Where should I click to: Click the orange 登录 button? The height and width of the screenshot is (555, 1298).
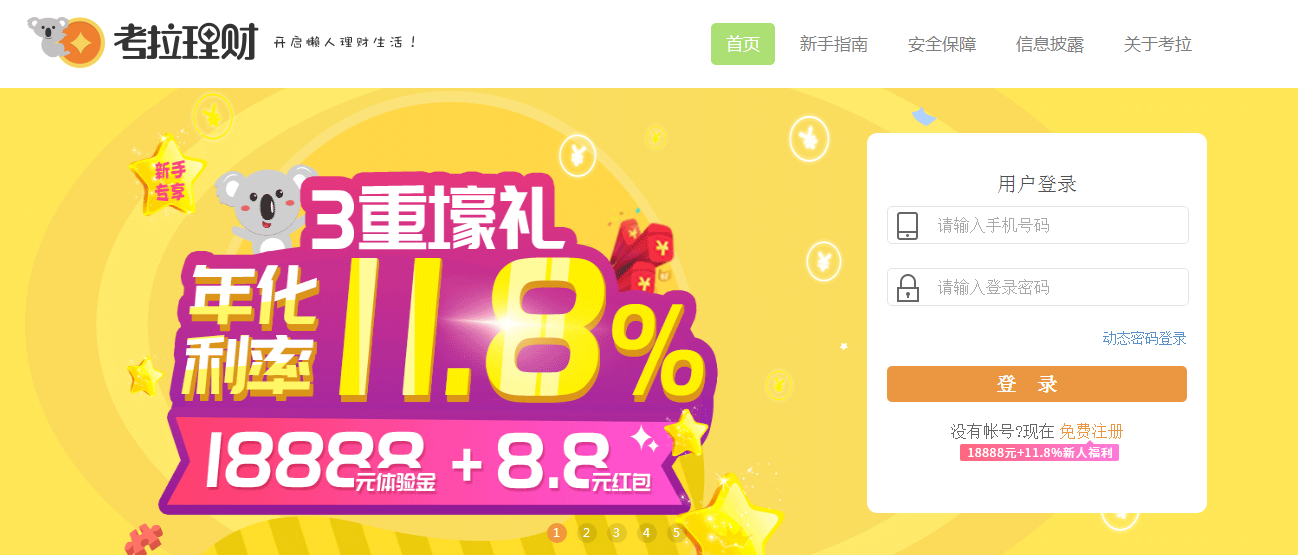pyautogui.click(x=1037, y=384)
